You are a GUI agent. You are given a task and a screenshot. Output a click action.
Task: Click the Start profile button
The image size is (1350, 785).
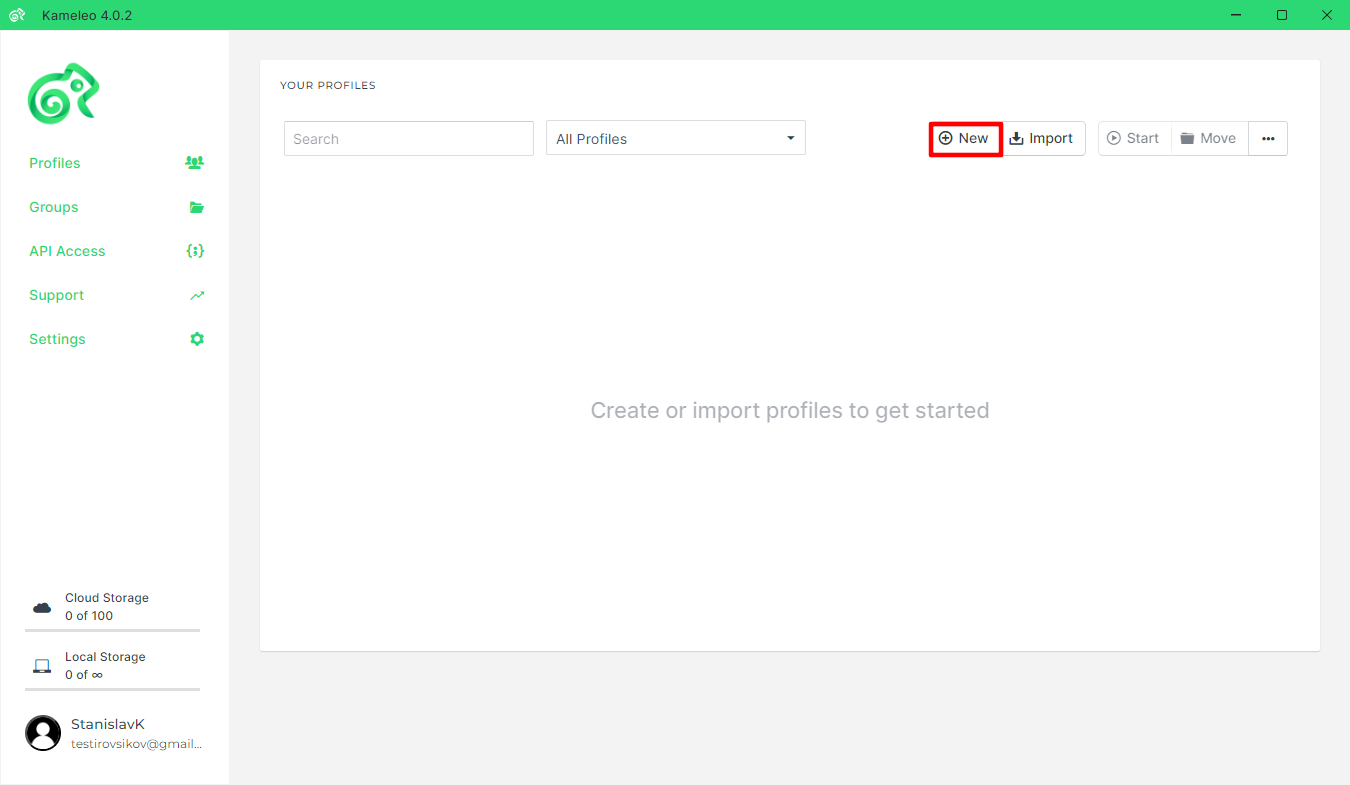[1134, 139]
